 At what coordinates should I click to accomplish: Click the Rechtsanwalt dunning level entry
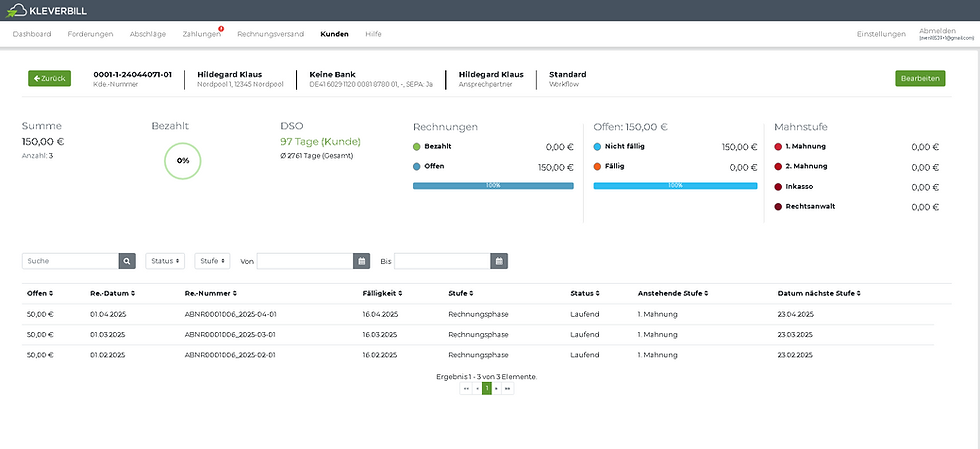coord(810,206)
